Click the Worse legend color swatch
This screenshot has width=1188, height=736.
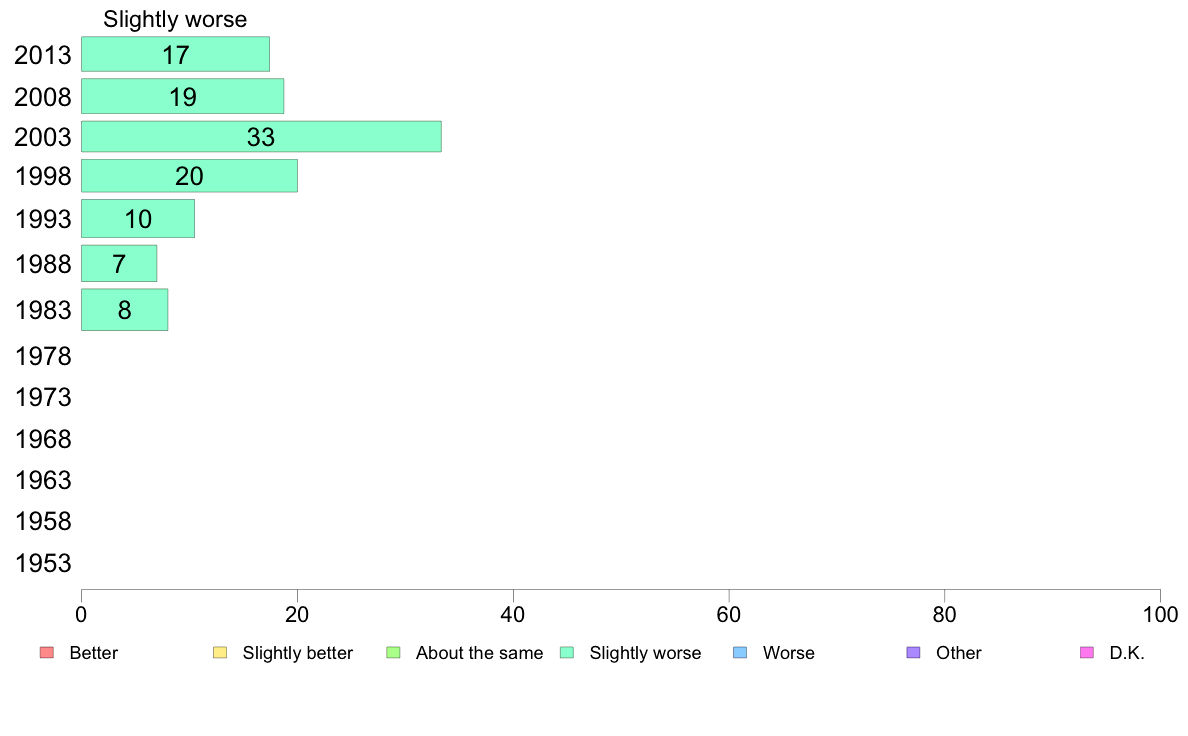click(740, 653)
